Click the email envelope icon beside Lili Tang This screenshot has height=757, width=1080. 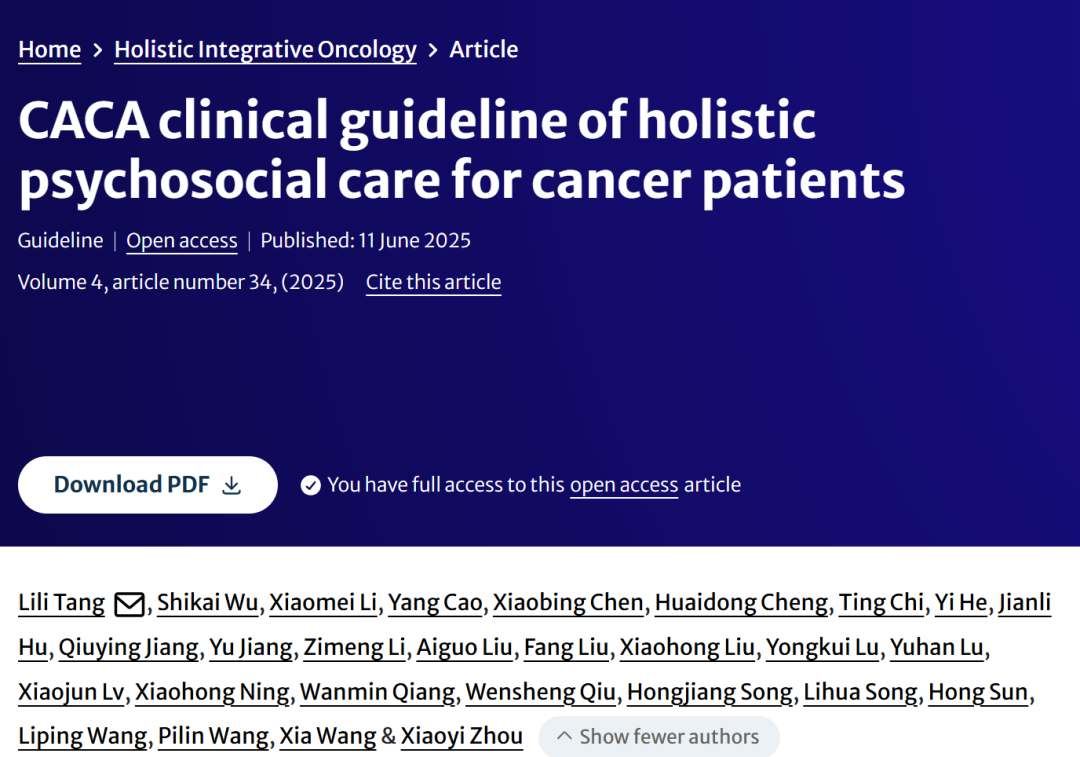(x=129, y=604)
